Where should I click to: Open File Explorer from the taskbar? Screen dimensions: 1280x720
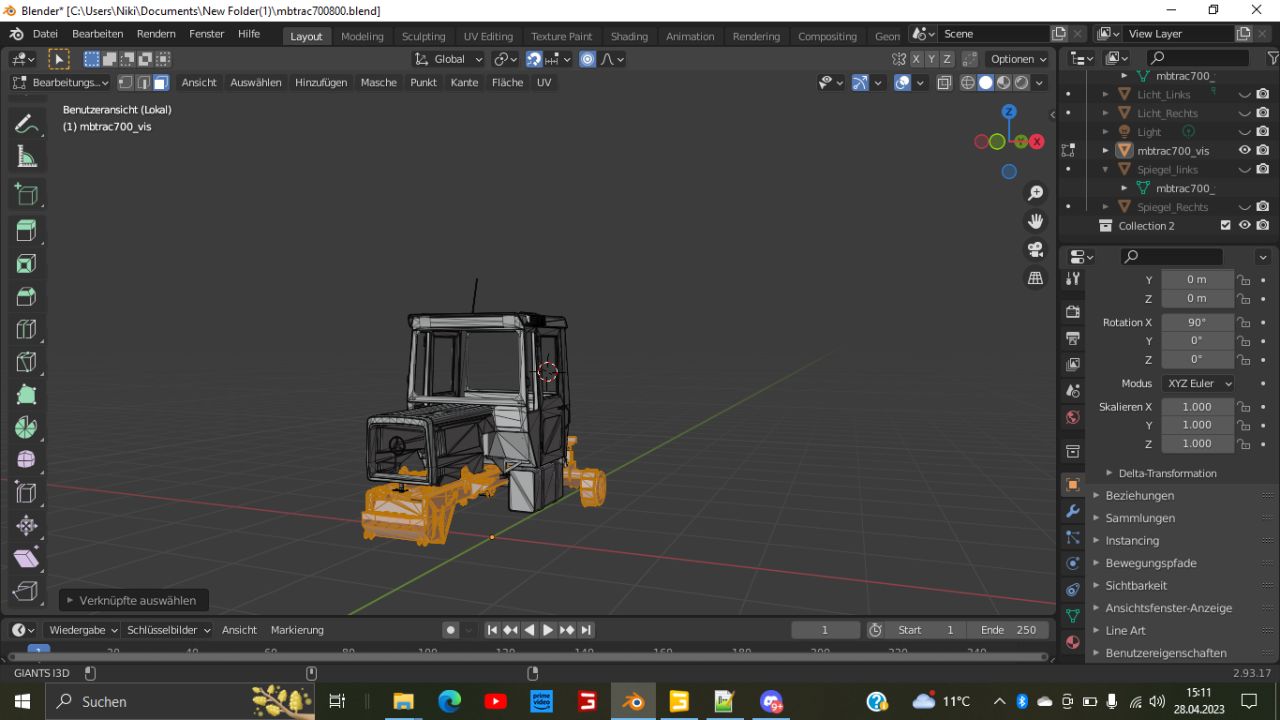click(403, 701)
